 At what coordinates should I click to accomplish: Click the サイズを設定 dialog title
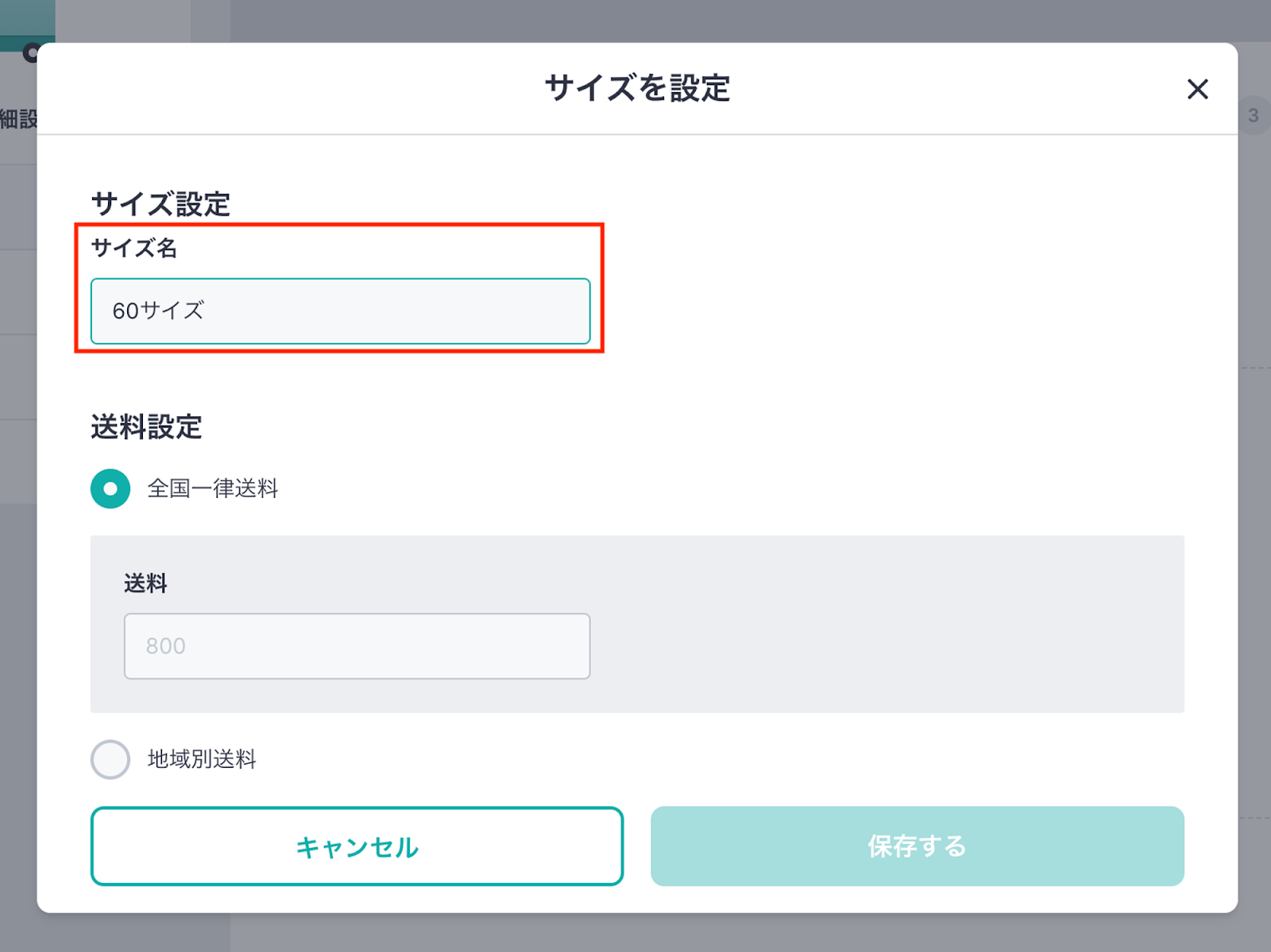coord(637,88)
